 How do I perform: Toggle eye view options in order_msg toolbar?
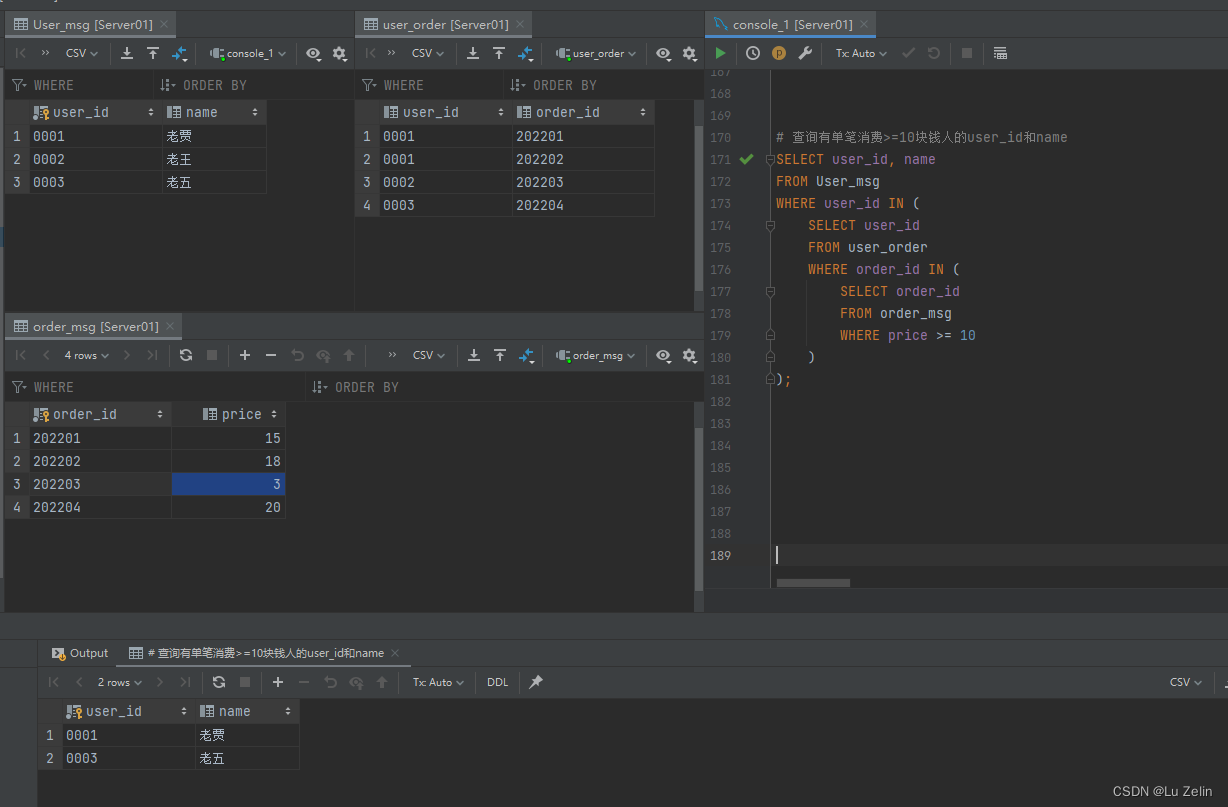click(664, 355)
